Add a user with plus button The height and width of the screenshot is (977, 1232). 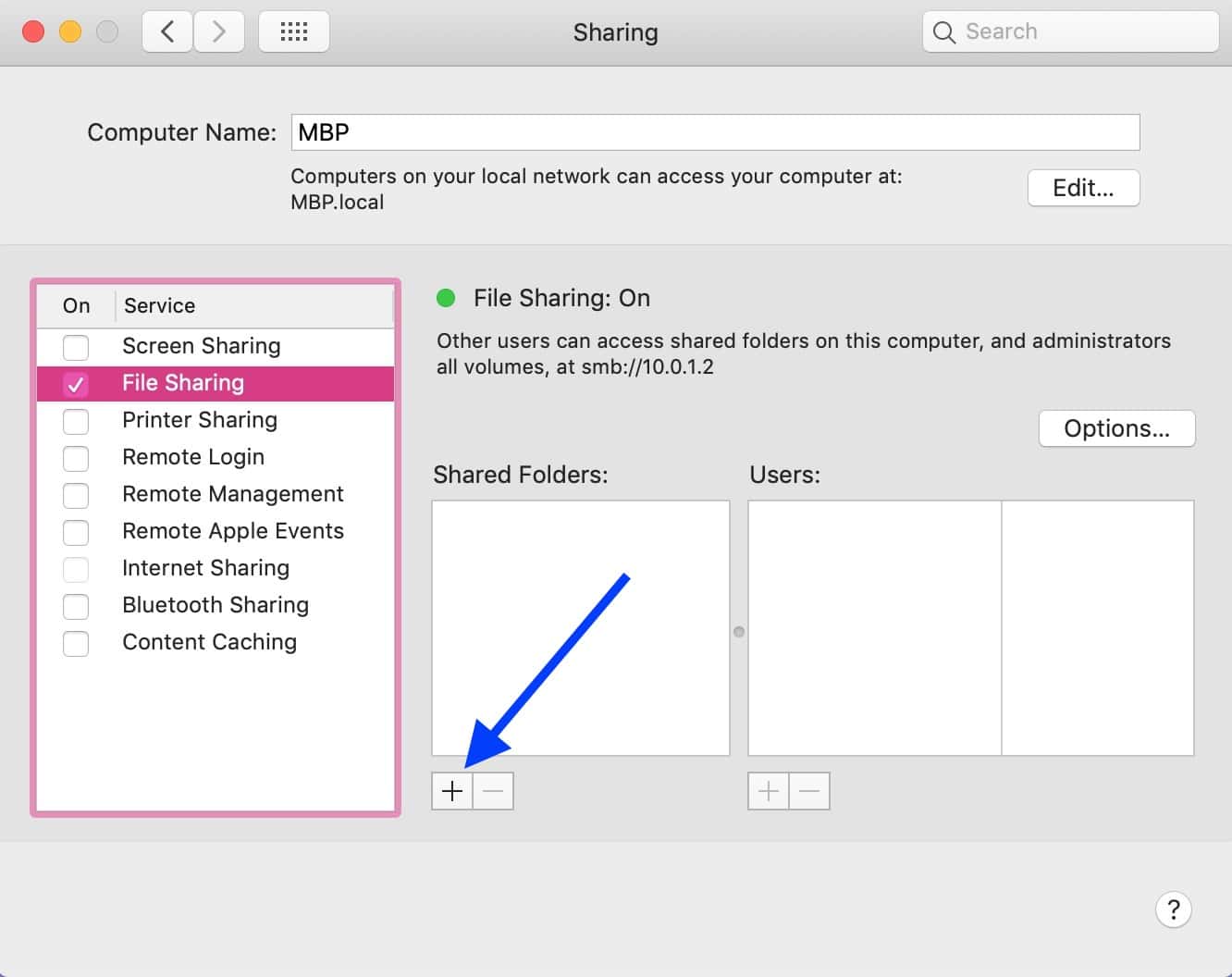[x=769, y=791]
